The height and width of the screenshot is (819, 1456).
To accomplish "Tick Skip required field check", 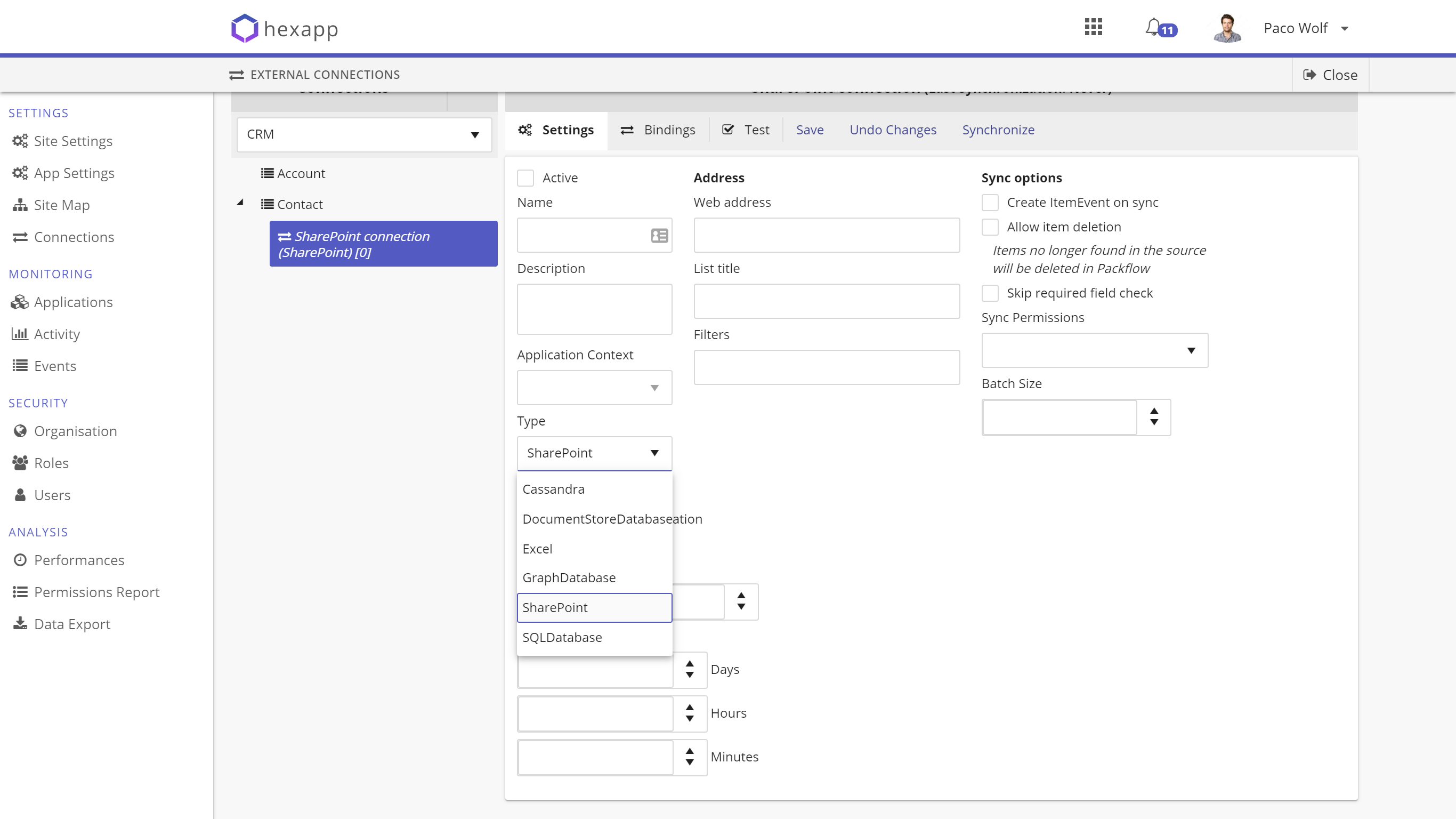I will 990,293.
